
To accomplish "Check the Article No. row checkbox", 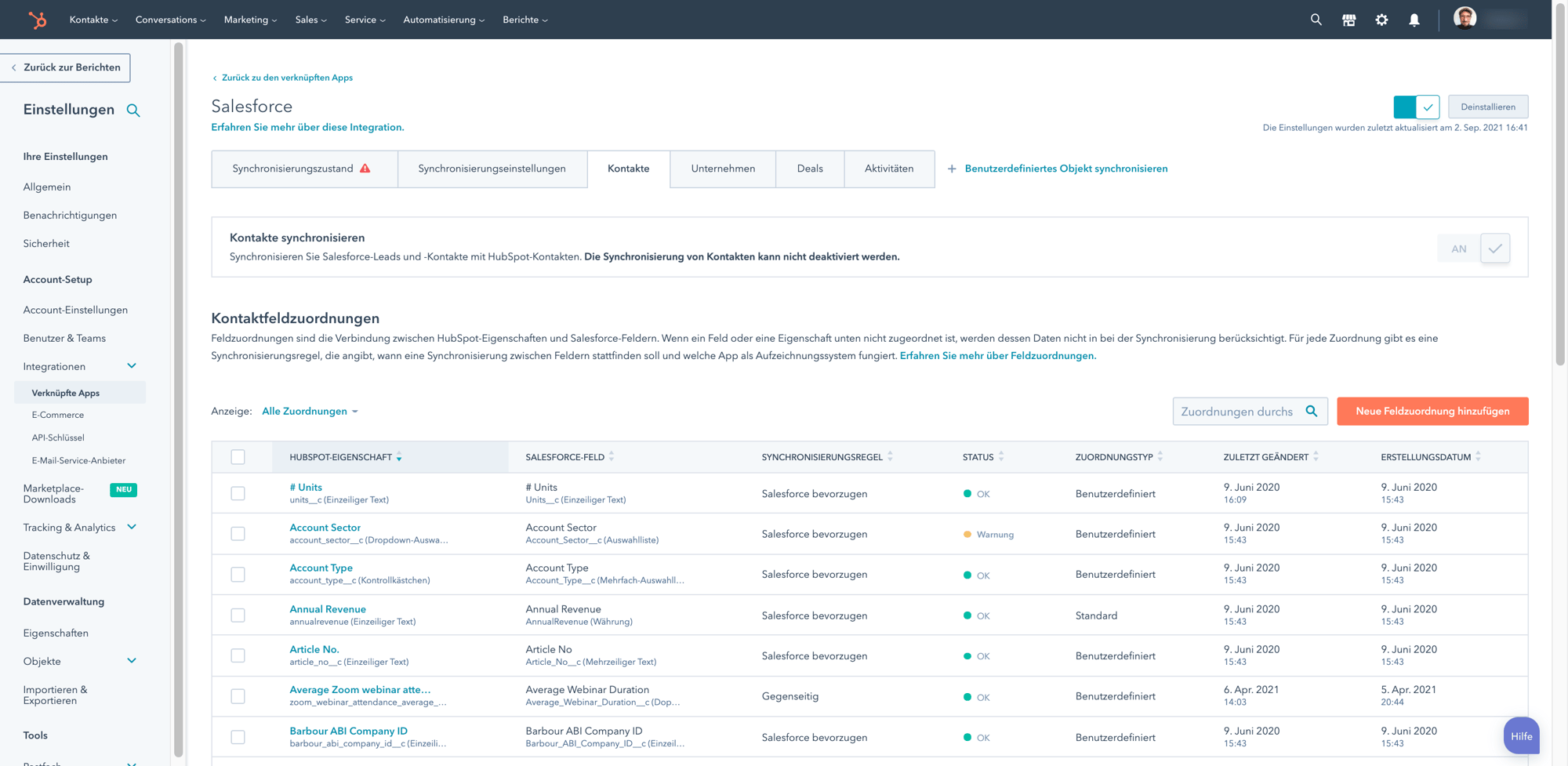I will pos(238,655).
